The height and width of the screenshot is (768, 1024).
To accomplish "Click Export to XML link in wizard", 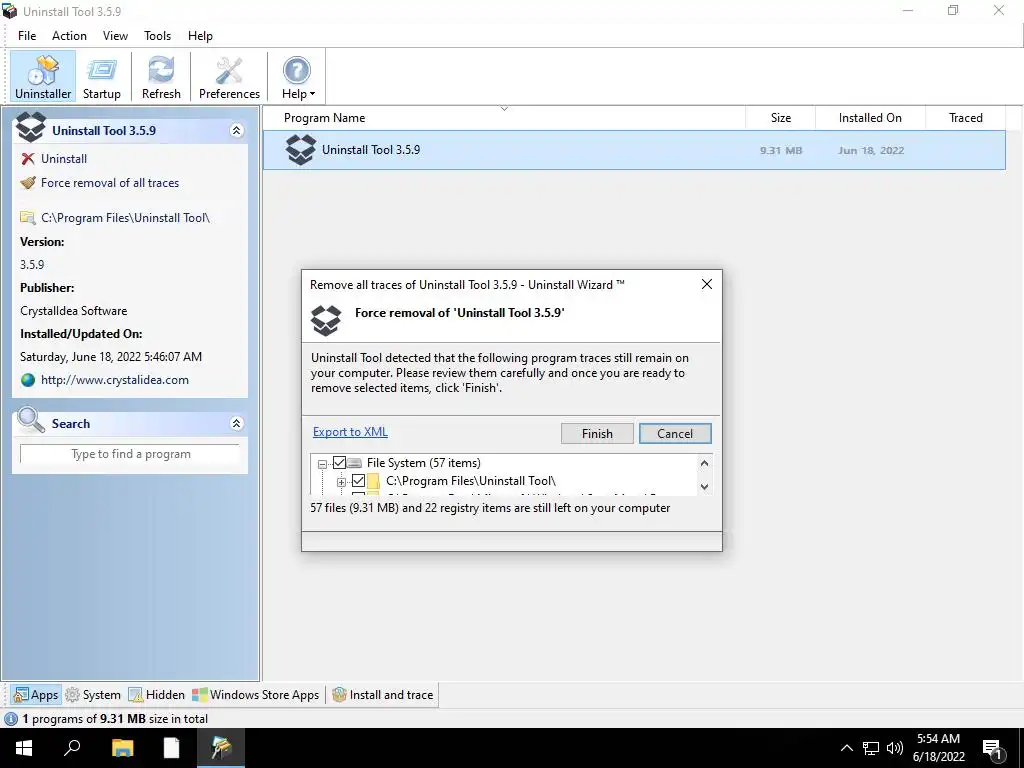I will point(350,432).
